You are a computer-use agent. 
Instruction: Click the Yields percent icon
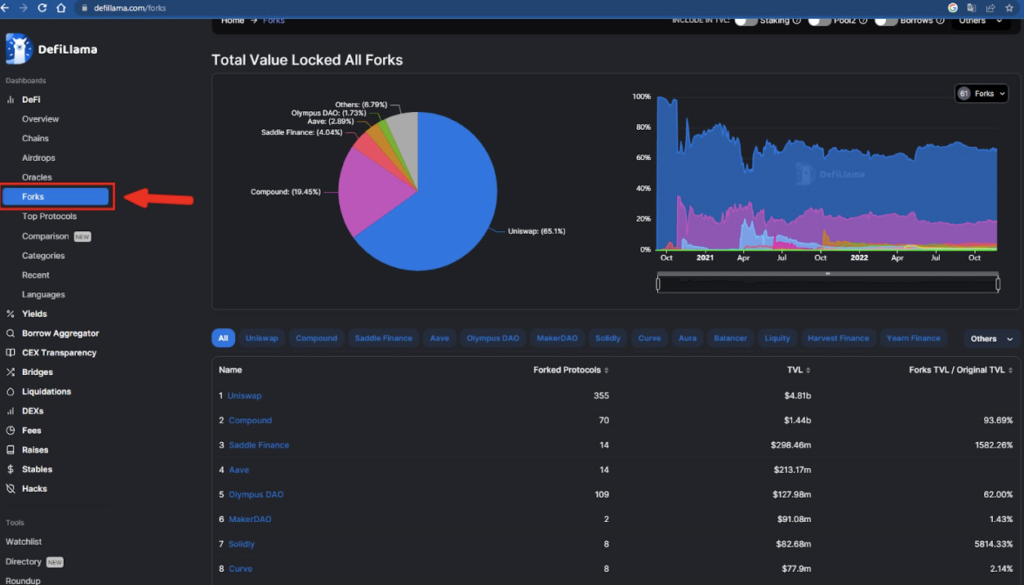[10, 314]
